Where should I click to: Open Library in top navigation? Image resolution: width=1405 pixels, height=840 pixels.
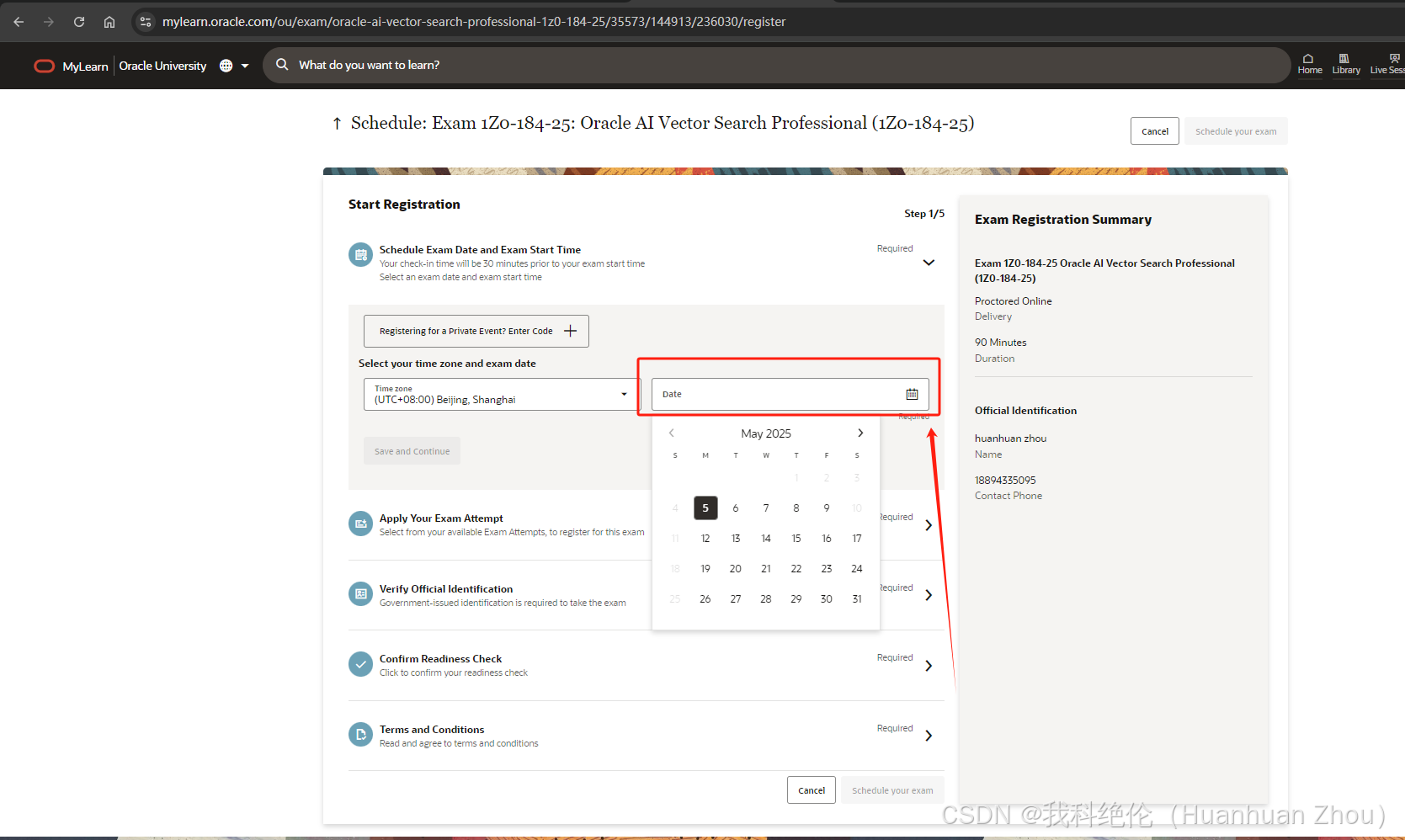1346,65
